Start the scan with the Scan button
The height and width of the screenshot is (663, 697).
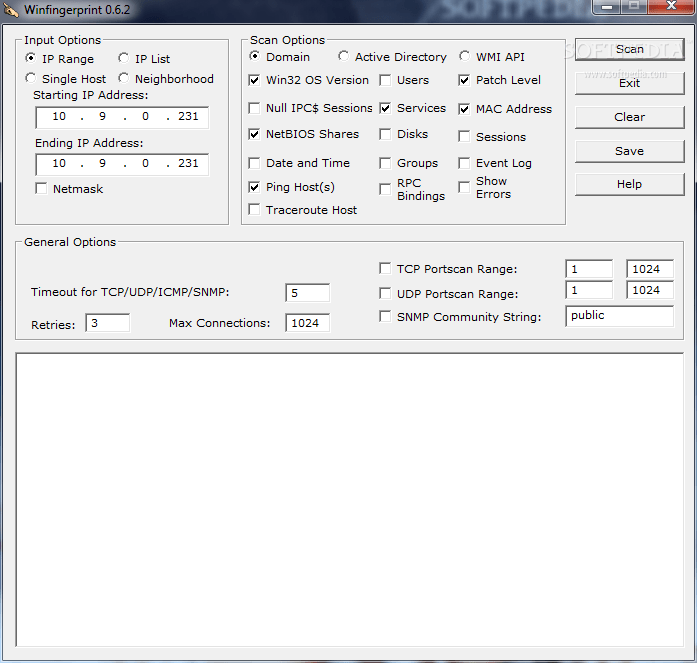(x=629, y=49)
